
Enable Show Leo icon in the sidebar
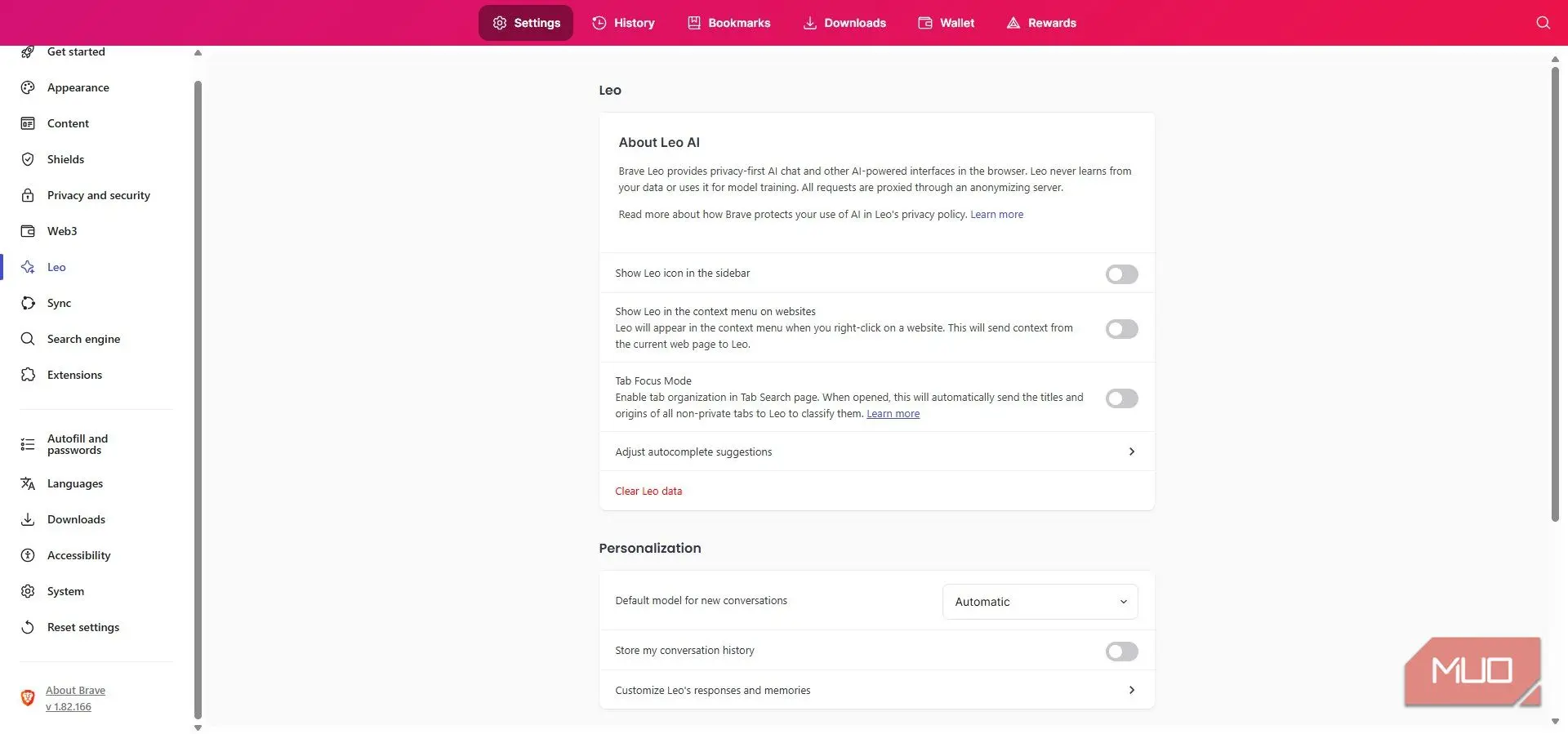click(x=1121, y=274)
